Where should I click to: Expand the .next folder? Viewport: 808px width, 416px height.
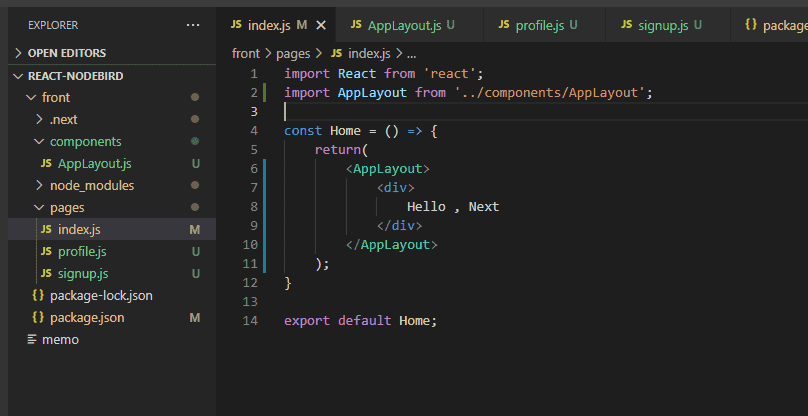(112, 120)
